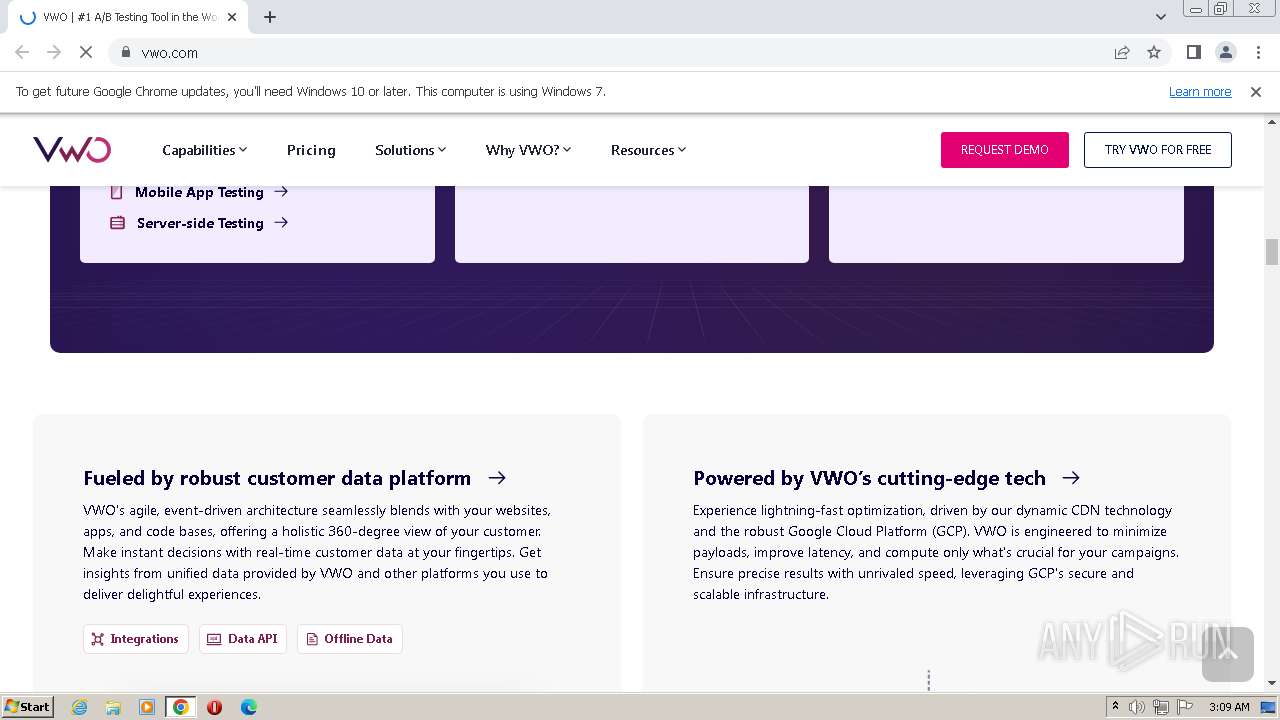The height and width of the screenshot is (720, 1280).
Task: Expand the Solutions dropdown menu
Action: tap(410, 150)
